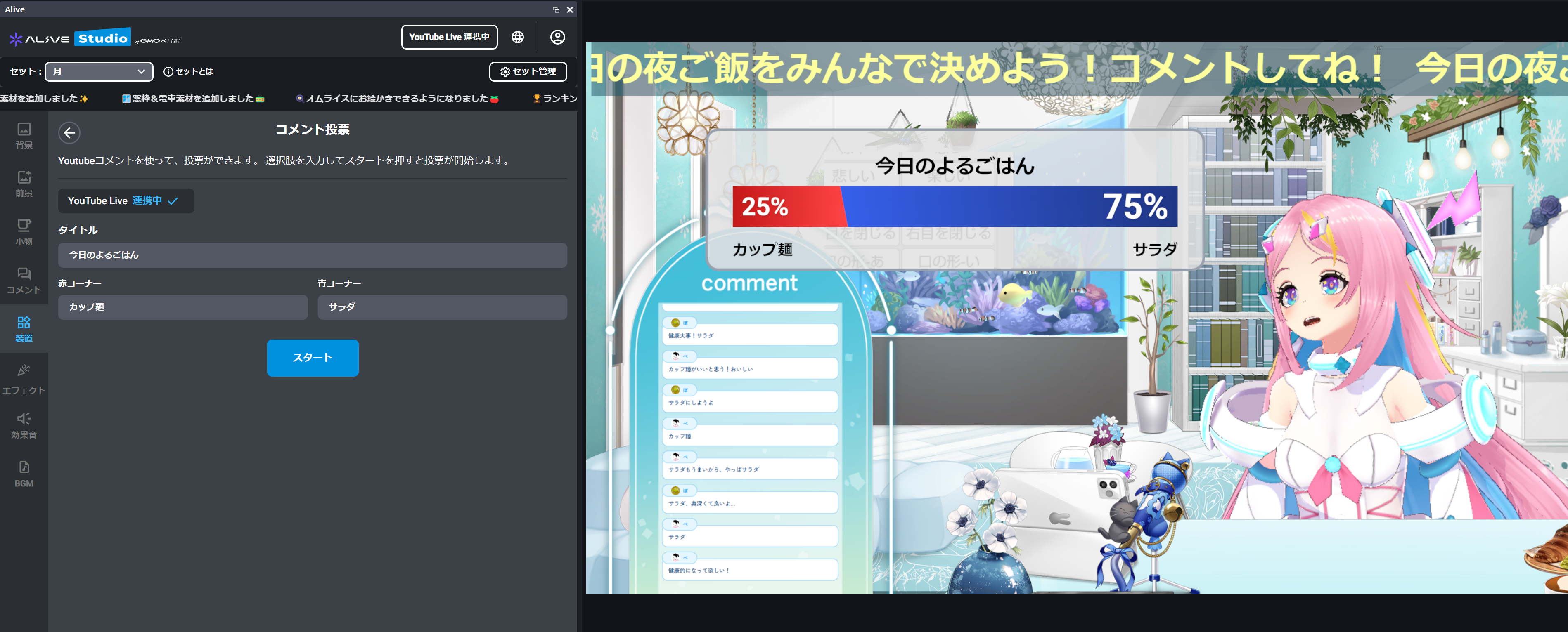Select the 前景 (foreground) panel icon

coord(24,182)
